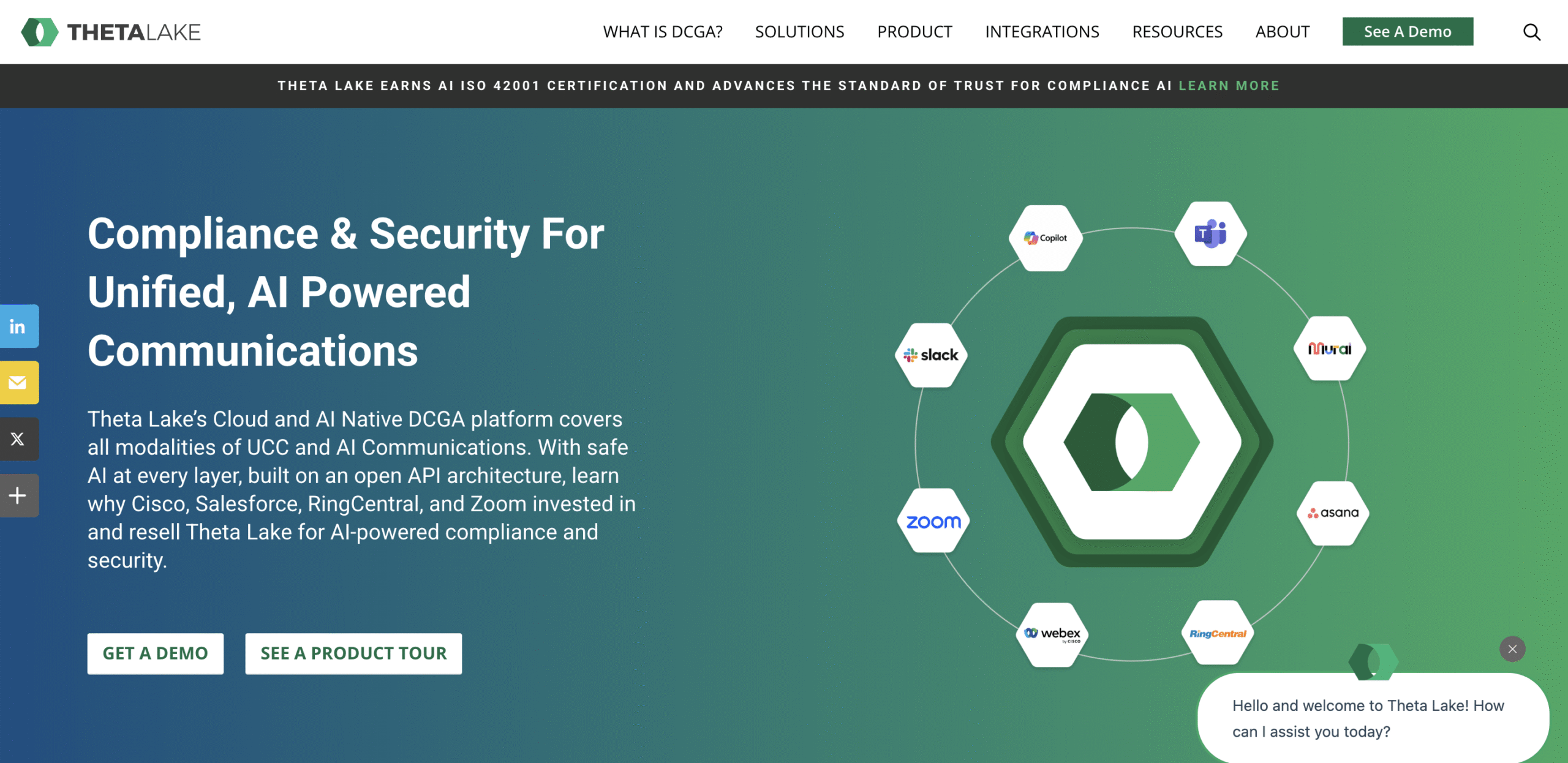The width and height of the screenshot is (1568, 763).
Task: Select the Mural hexagon icon
Action: (1329, 348)
